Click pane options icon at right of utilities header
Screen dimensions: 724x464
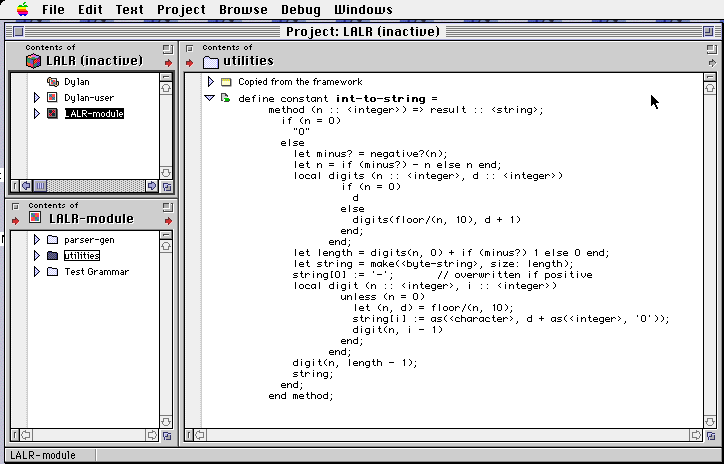click(712, 48)
